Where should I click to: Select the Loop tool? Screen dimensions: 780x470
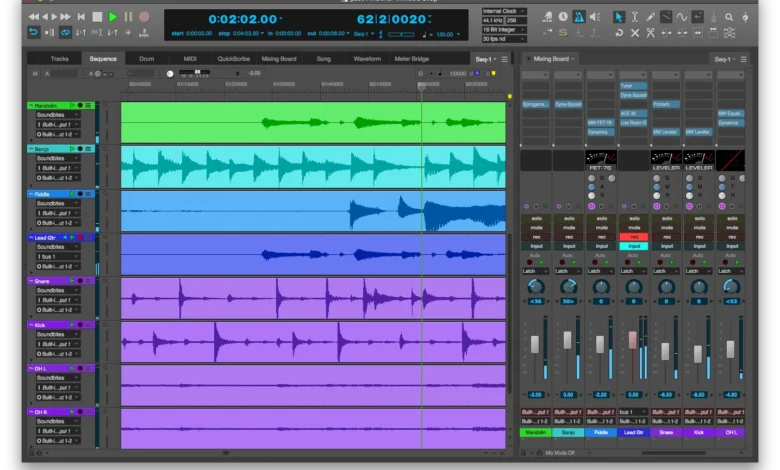point(619,33)
